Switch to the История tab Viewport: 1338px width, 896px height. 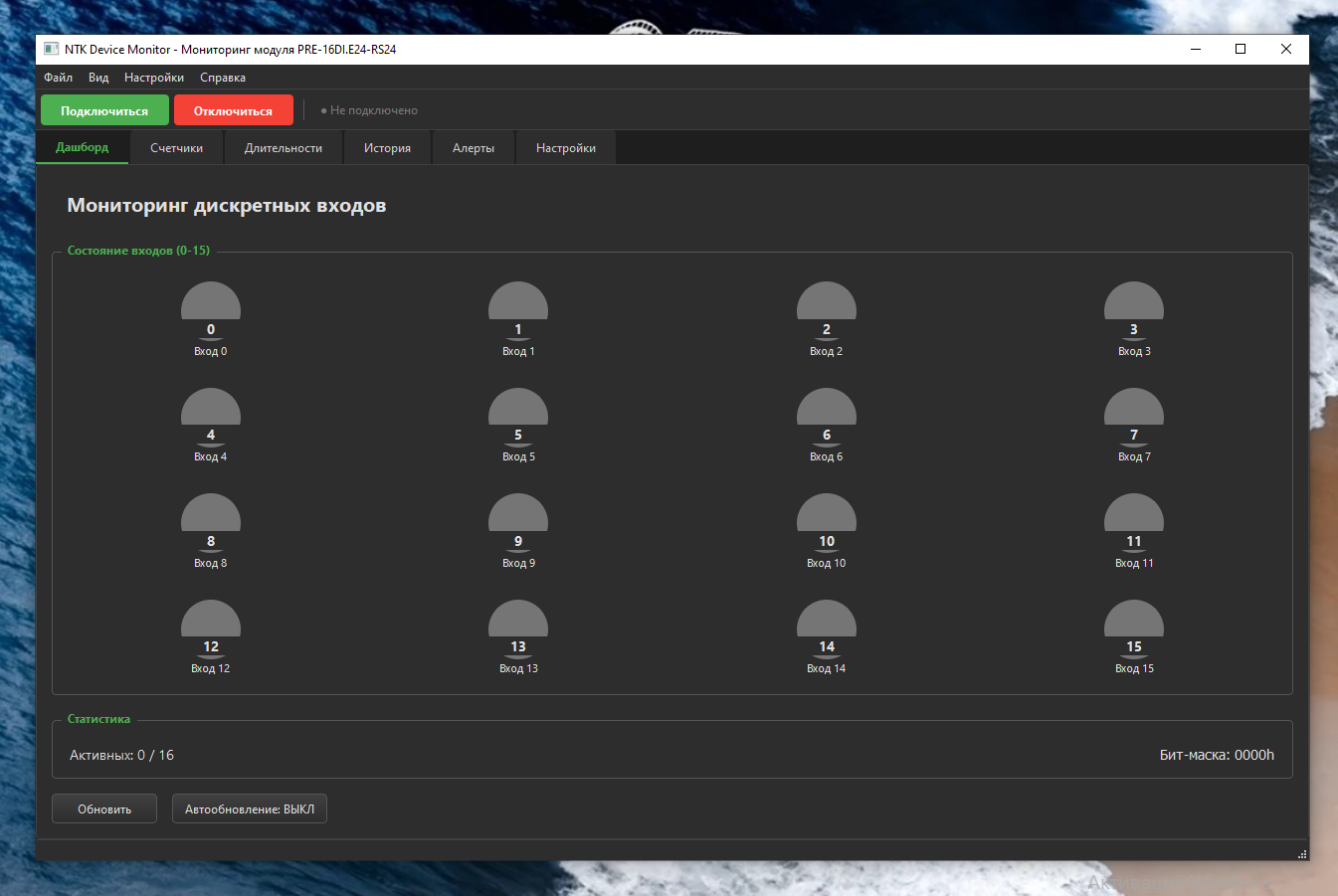tap(387, 148)
